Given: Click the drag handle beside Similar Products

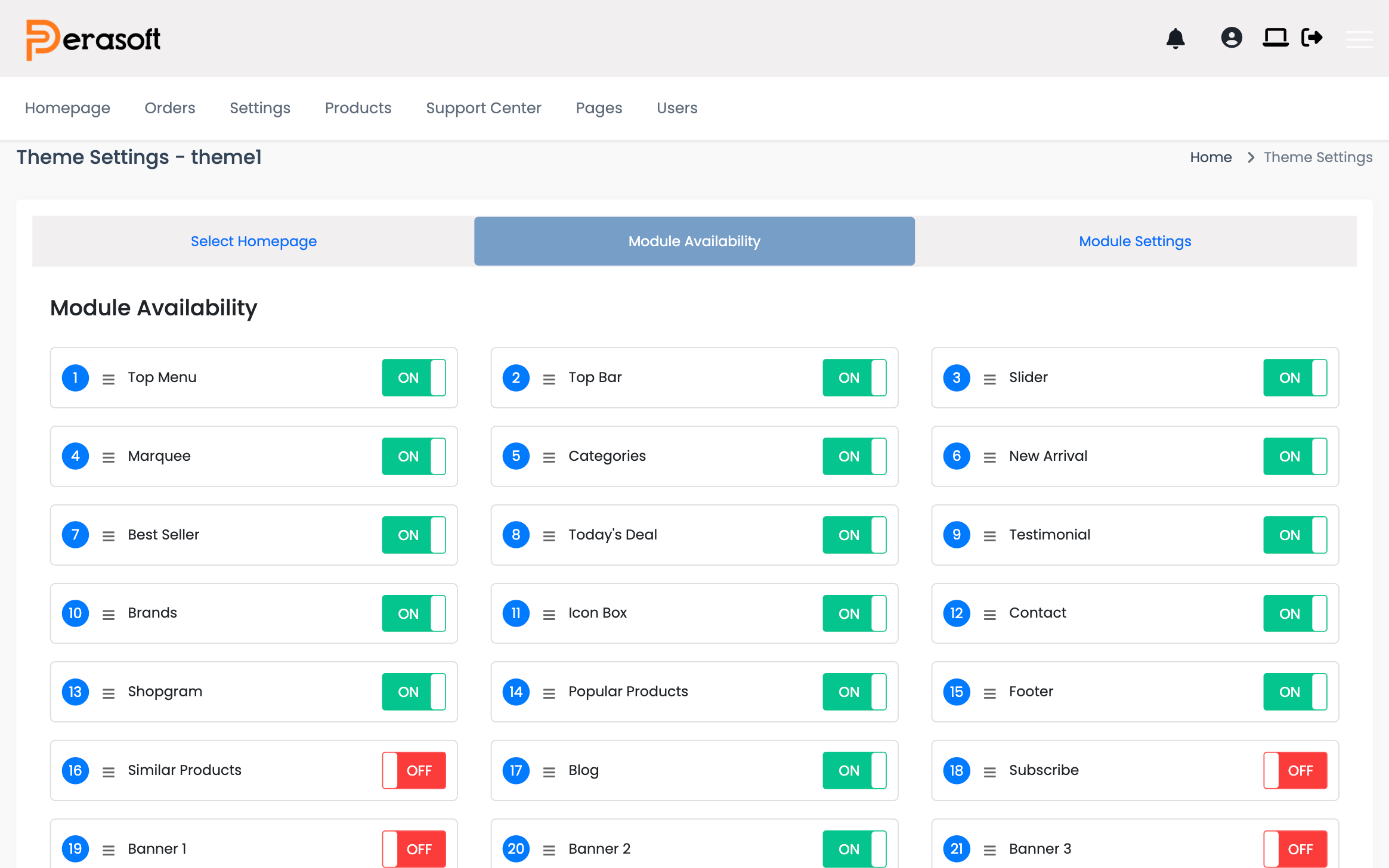Looking at the screenshot, I should click(109, 772).
